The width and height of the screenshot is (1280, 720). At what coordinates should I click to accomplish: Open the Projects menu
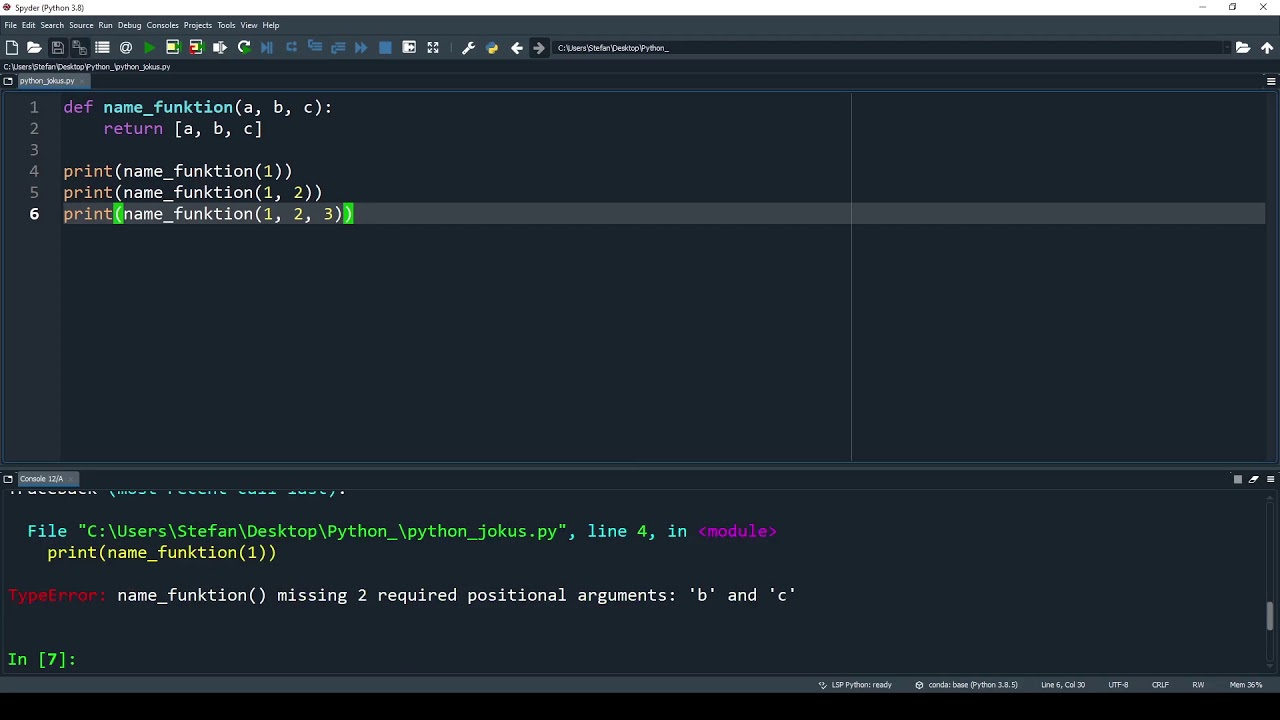(198, 25)
